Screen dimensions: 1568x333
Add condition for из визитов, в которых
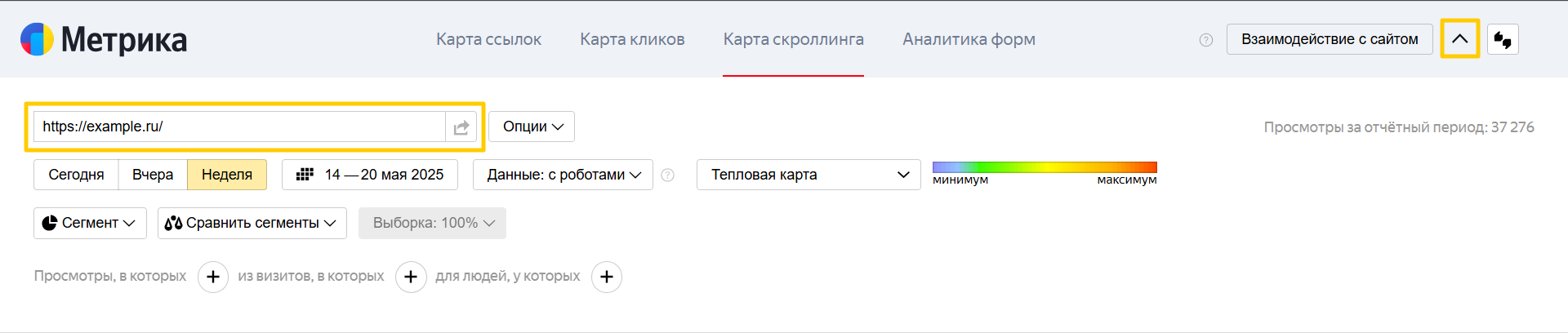pos(411,277)
